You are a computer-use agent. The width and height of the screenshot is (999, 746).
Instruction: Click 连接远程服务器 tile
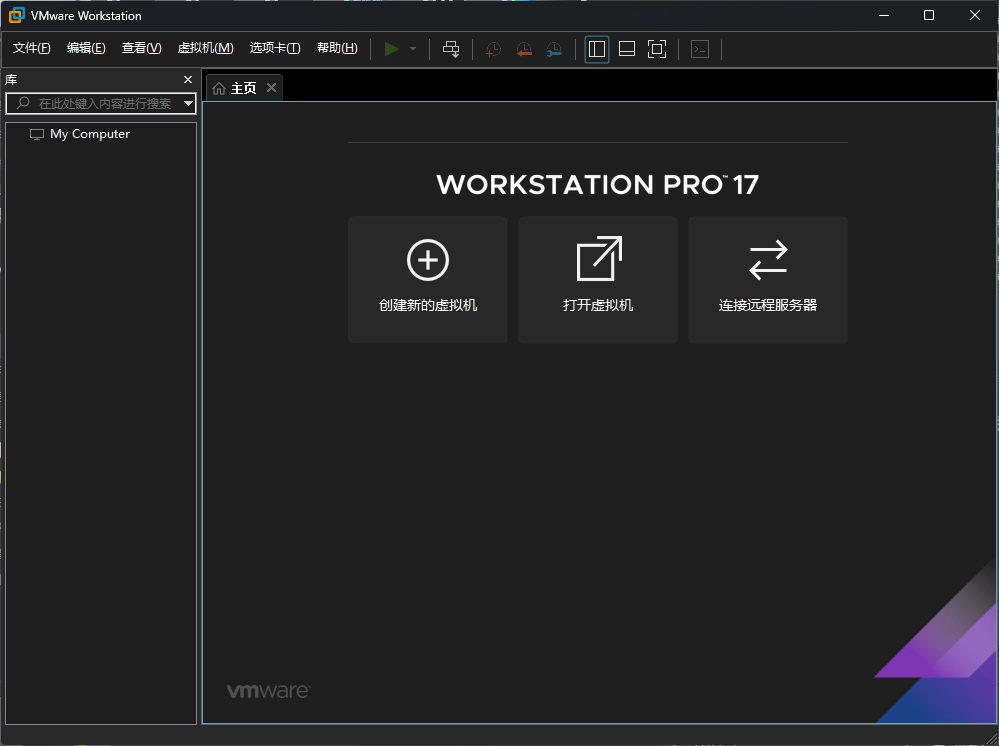coord(768,280)
